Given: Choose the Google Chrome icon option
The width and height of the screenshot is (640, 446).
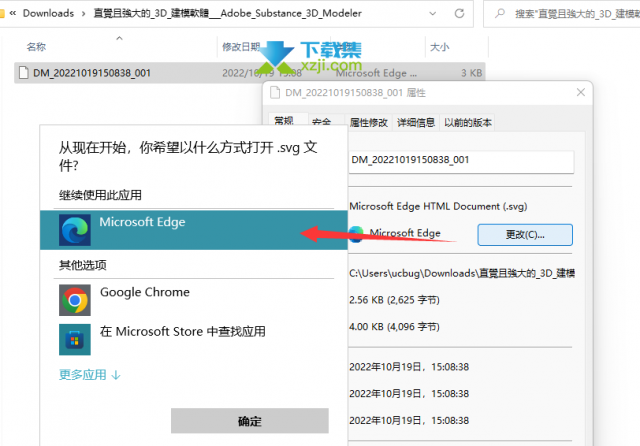Looking at the screenshot, I should tap(75, 300).
